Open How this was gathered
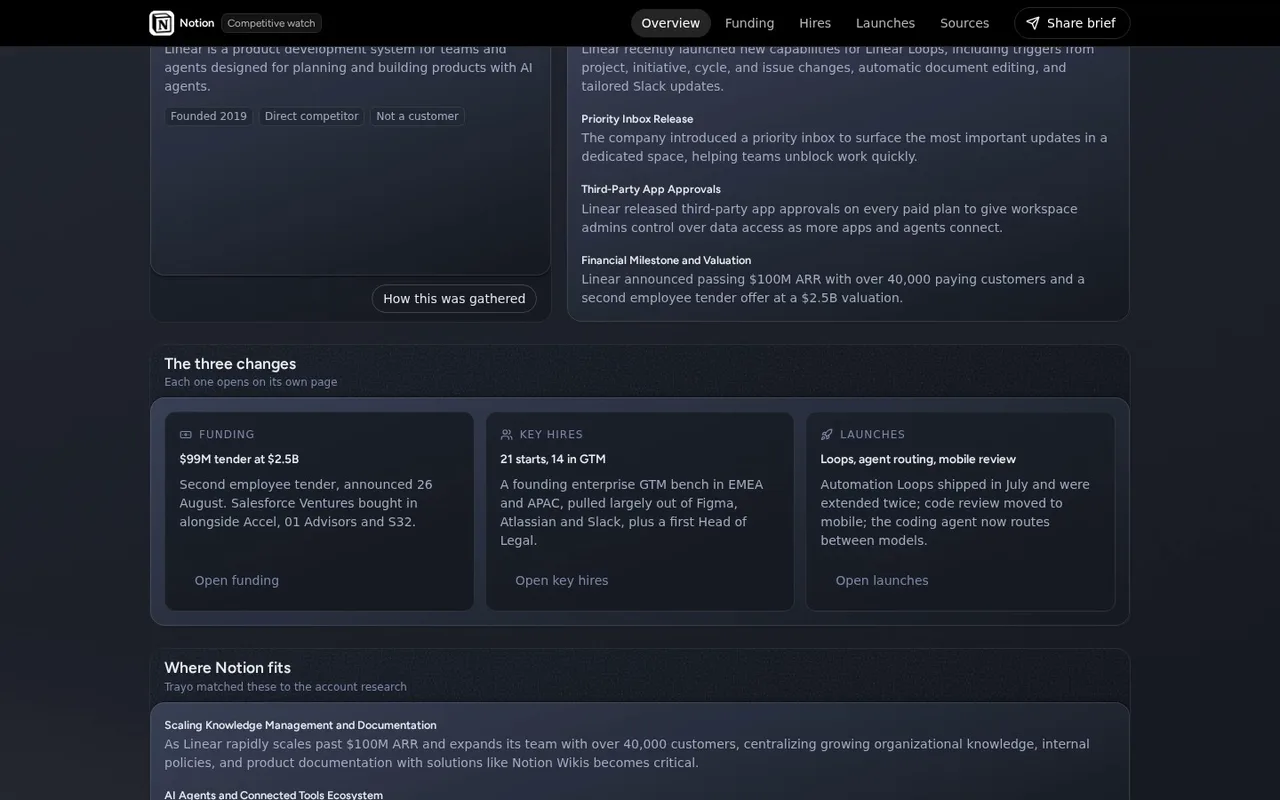Viewport: 1280px width, 800px height. [x=454, y=299]
